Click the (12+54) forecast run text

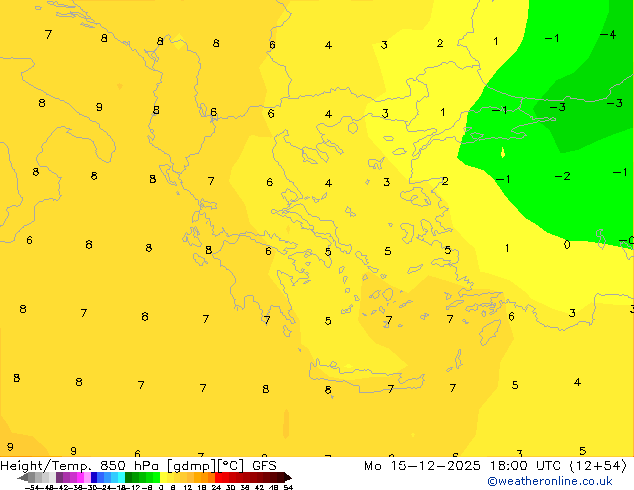click(598, 466)
